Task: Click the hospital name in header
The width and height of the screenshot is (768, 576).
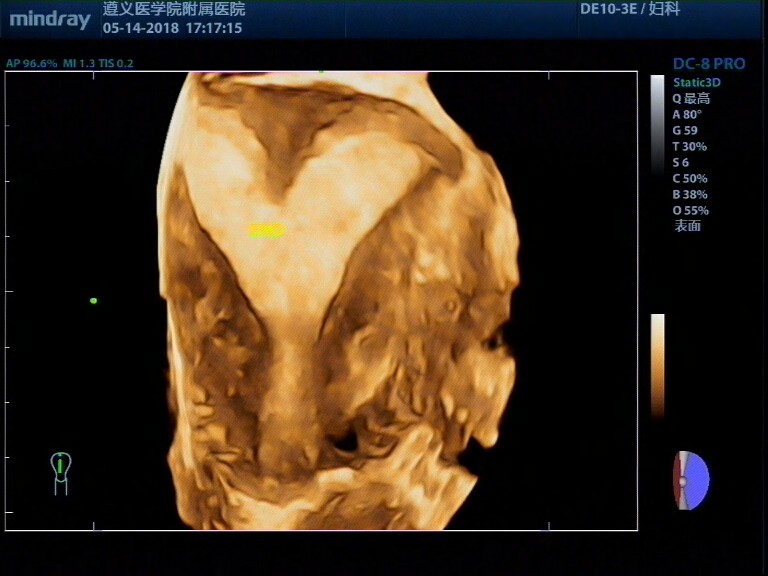Action: pos(174,9)
